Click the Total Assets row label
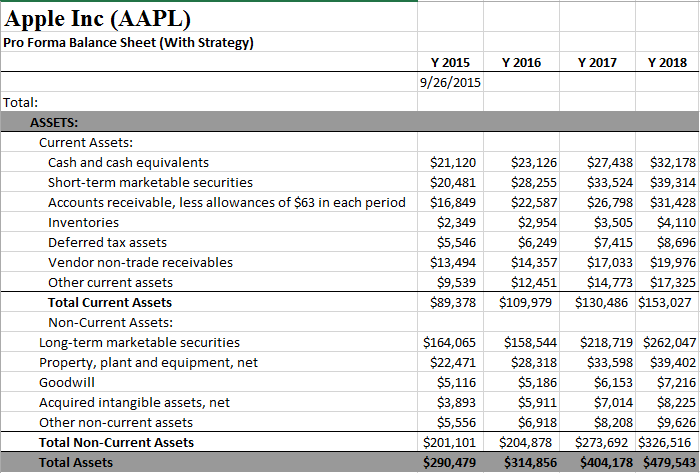The width and height of the screenshot is (700, 473). (76, 462)
